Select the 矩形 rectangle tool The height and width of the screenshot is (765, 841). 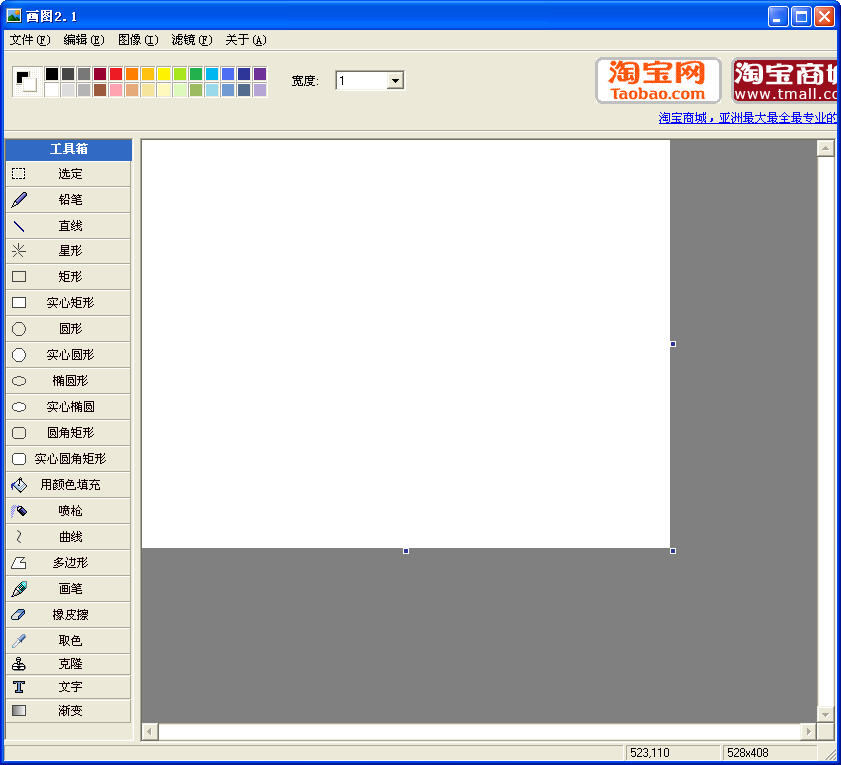(x=67, y=277)
